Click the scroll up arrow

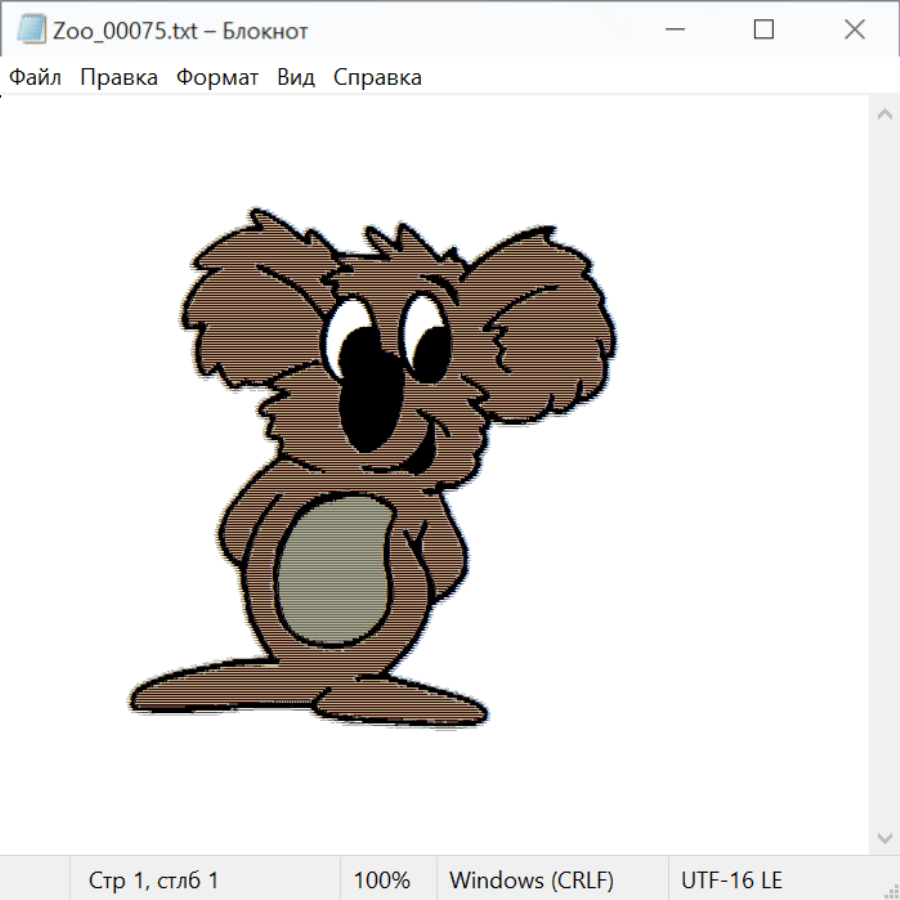pyautogui.click(x=884, y=115)
